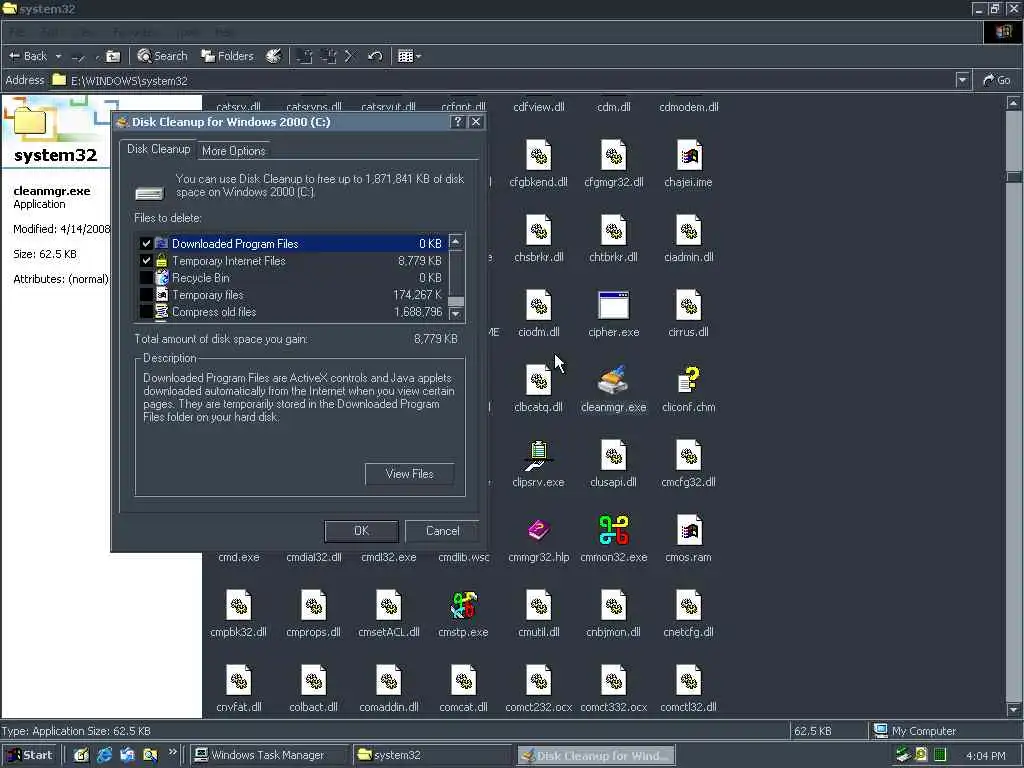
Task: Open the History toolbar icon
Action: pos(274,56)
